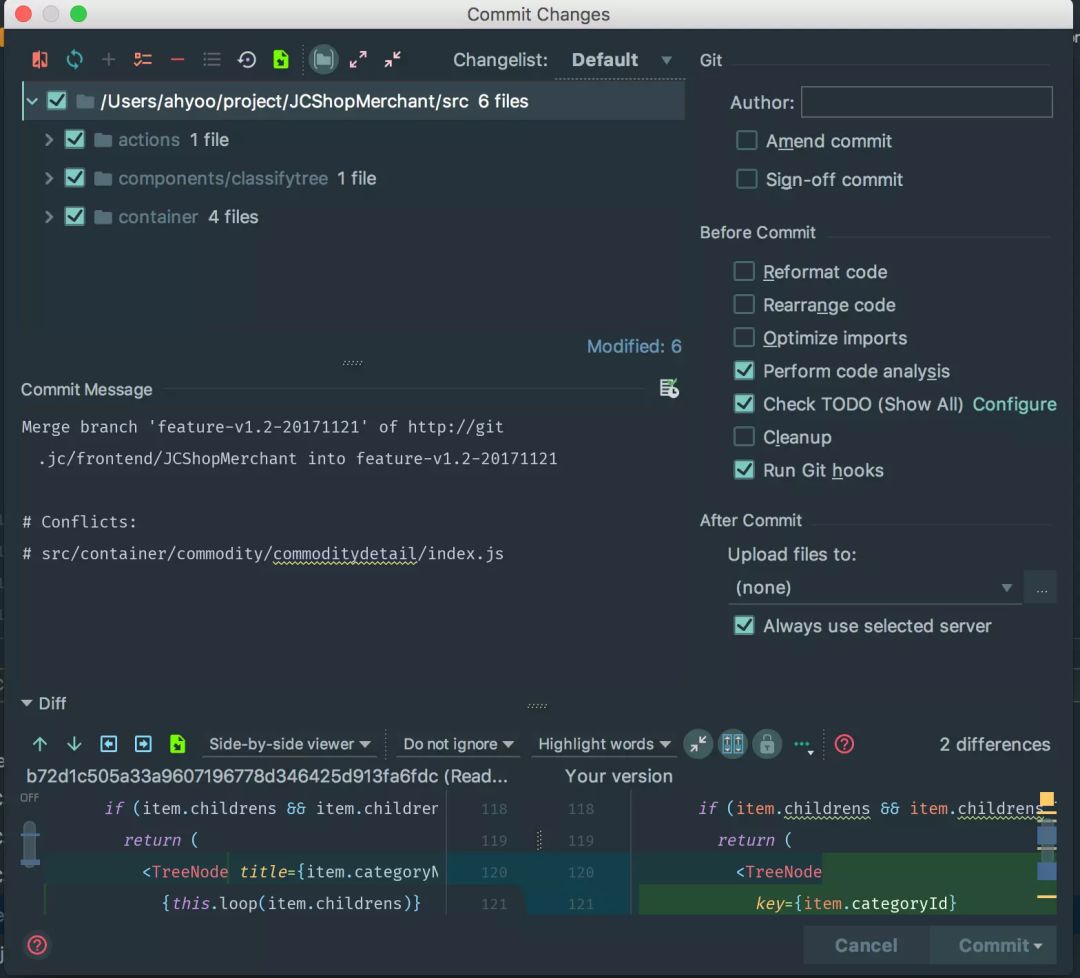Click the Show Diff icon in toolbar

[x=40, y=60]
